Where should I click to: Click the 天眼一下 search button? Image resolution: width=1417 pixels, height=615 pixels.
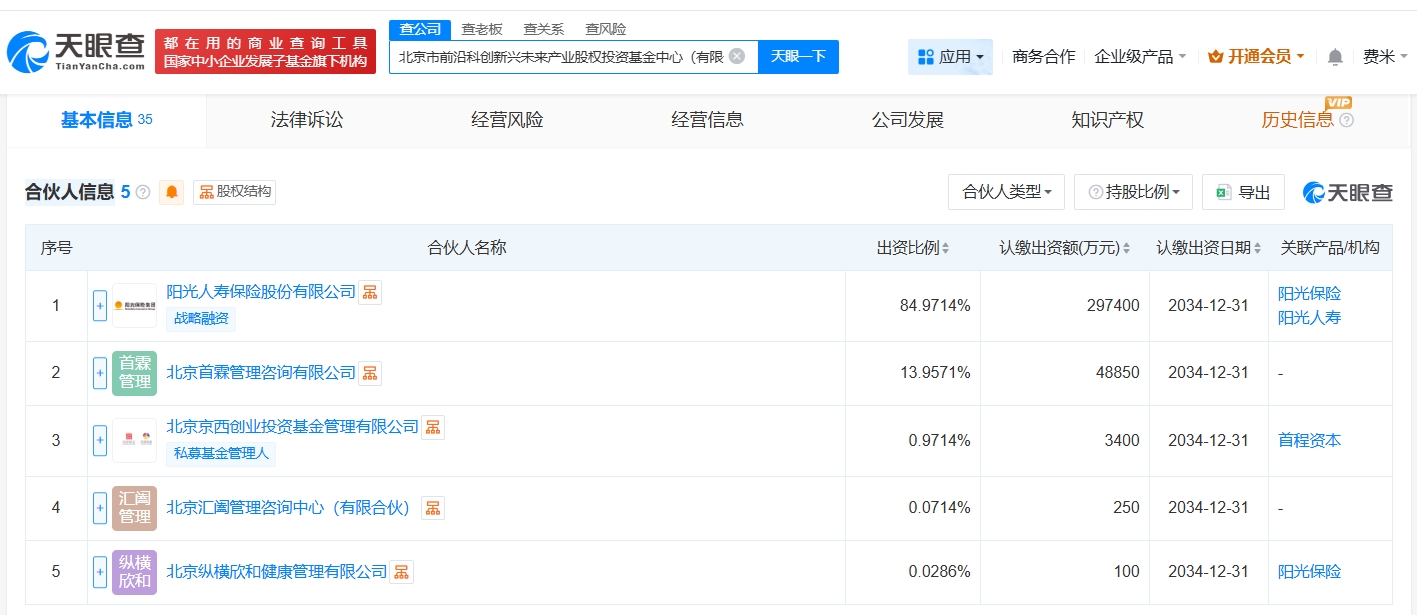click(798, 56)
